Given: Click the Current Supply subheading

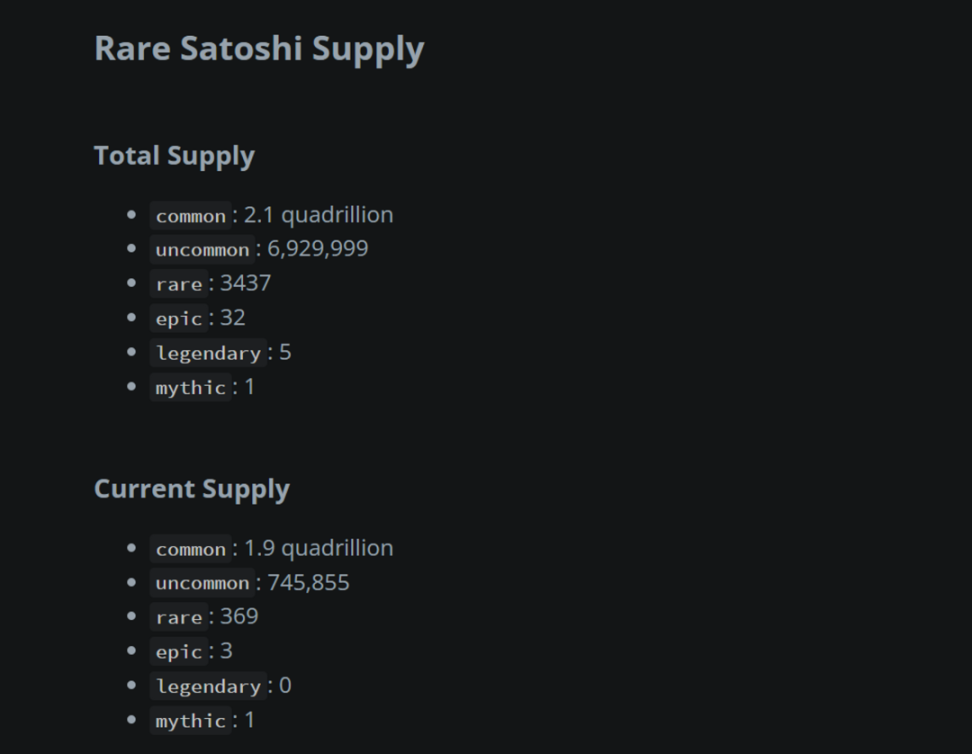Looking at the screenshot, I should click(x=191, y=489).
